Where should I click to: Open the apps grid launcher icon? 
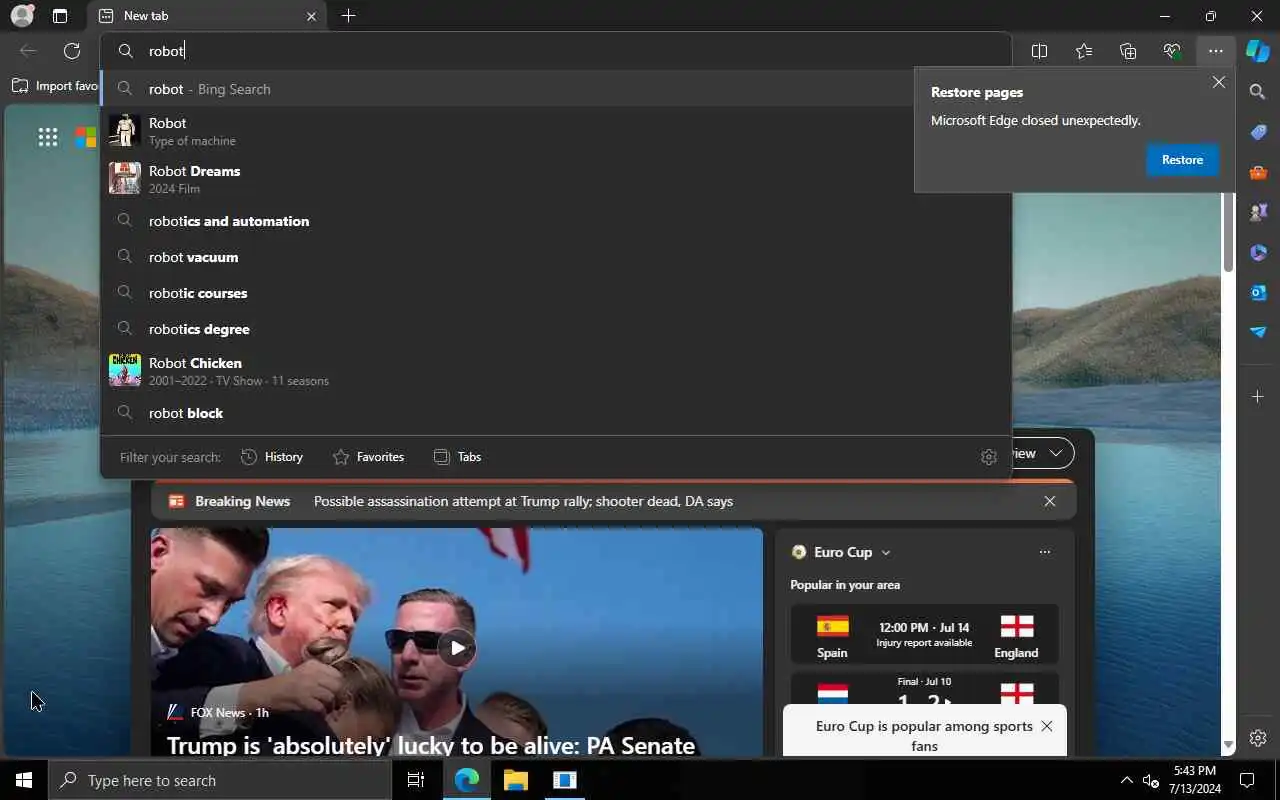(48, 138)
